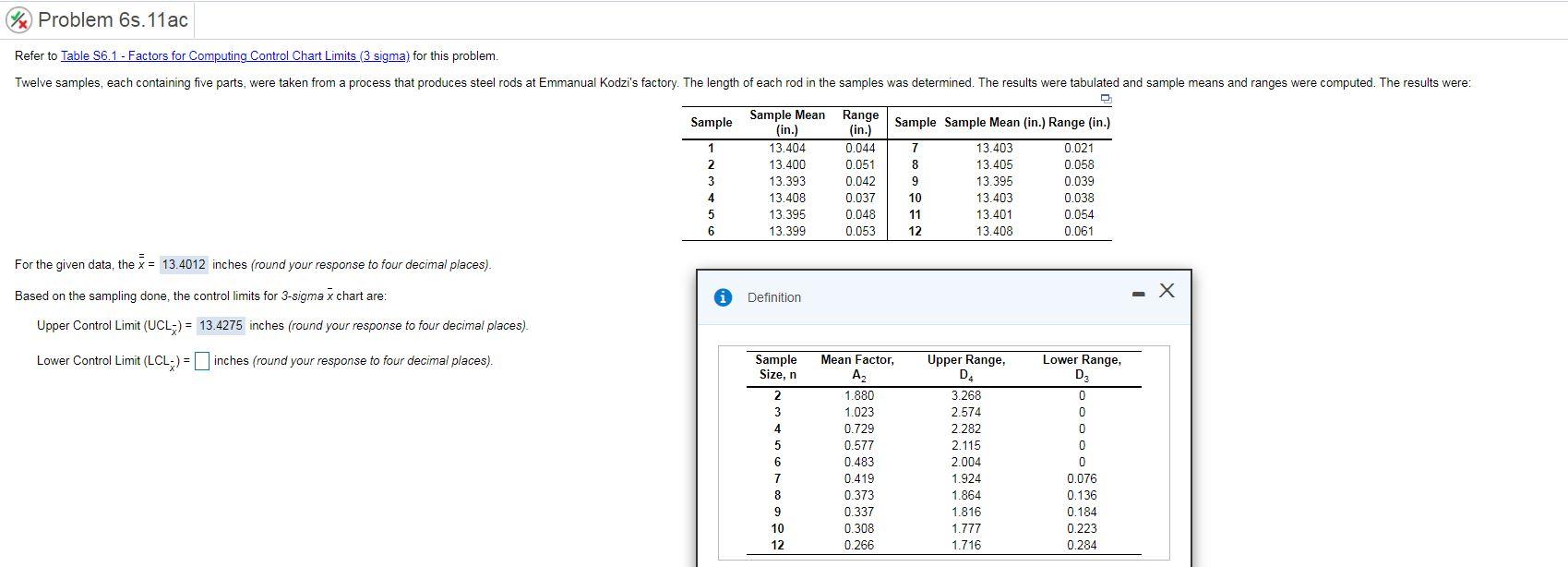Click sample 1 range 0.044
The height and width of the screenshot is (567, 1568).
point(860,148)
